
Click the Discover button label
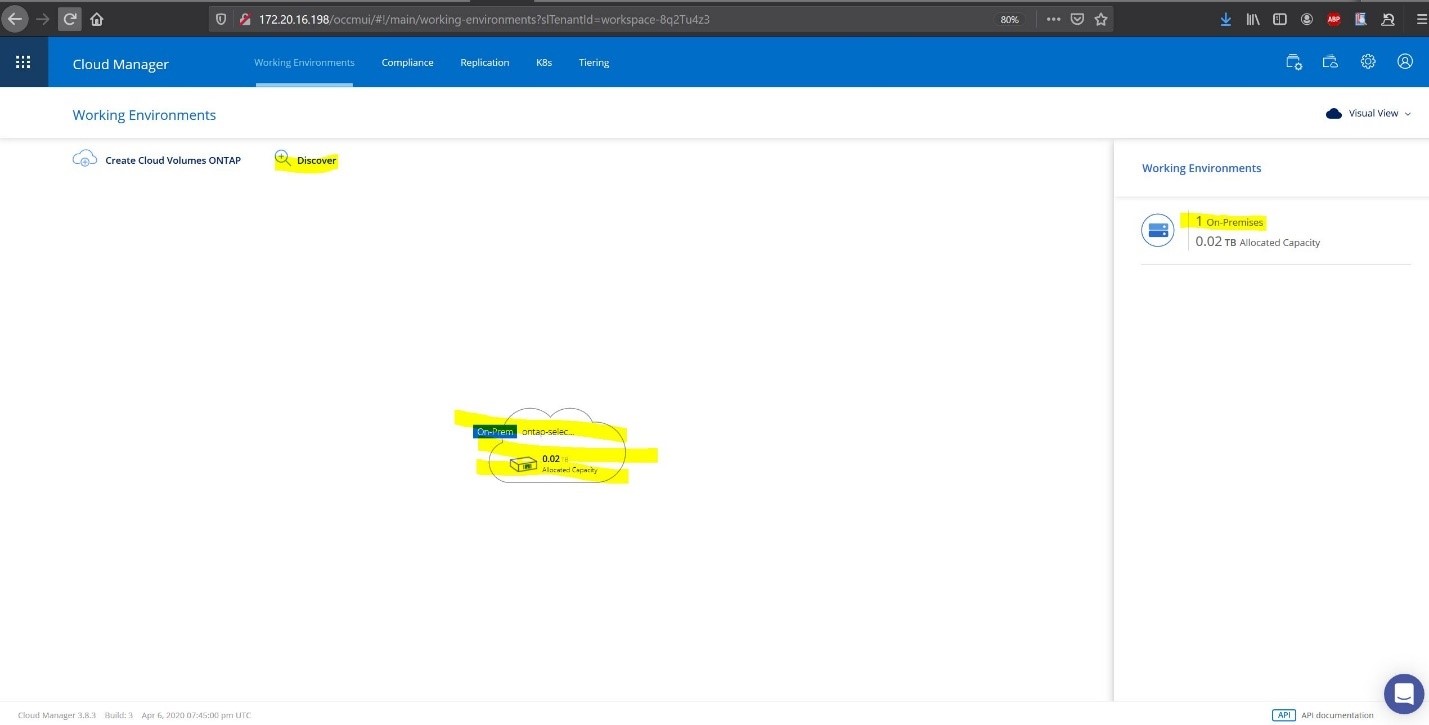coord(316,160)
